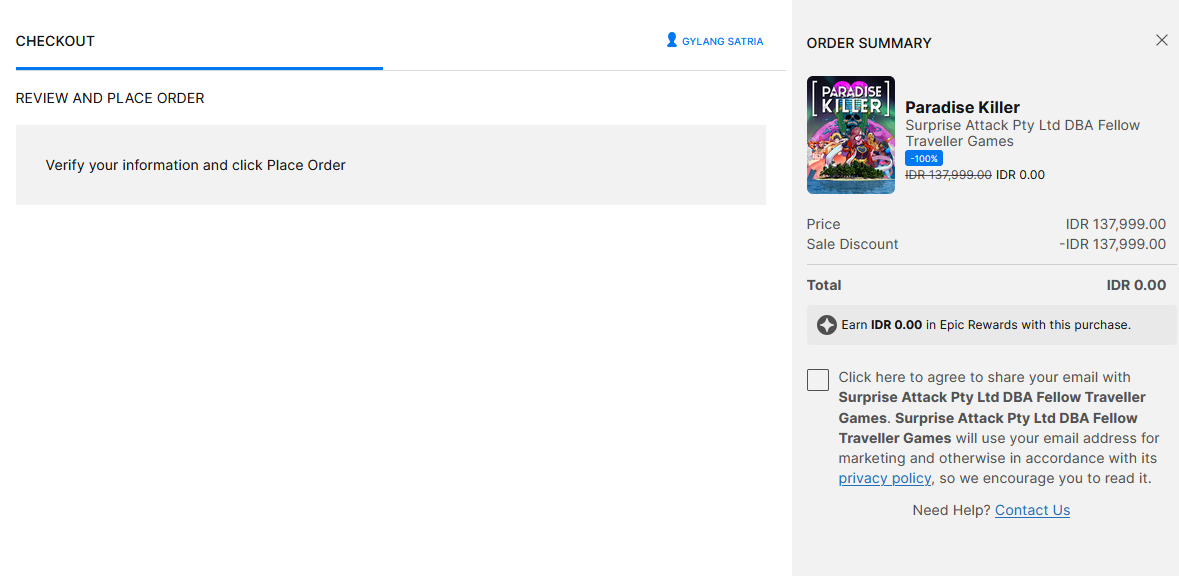This screenshot has width=1179, height=576.
Task: Click the Earn Epic Rewards banner text
Action: [x=985, y=325]
